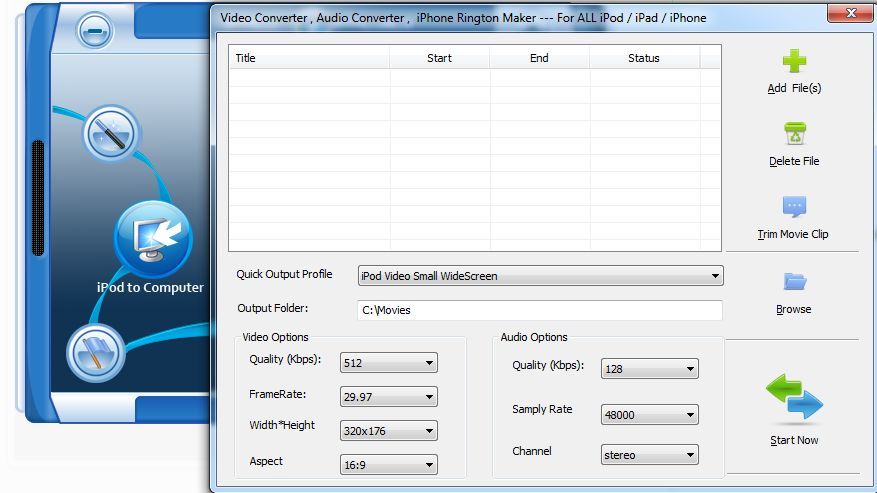Click the flag circle icon in sidebar
877x493 pixels.
(x=95, y=354)
